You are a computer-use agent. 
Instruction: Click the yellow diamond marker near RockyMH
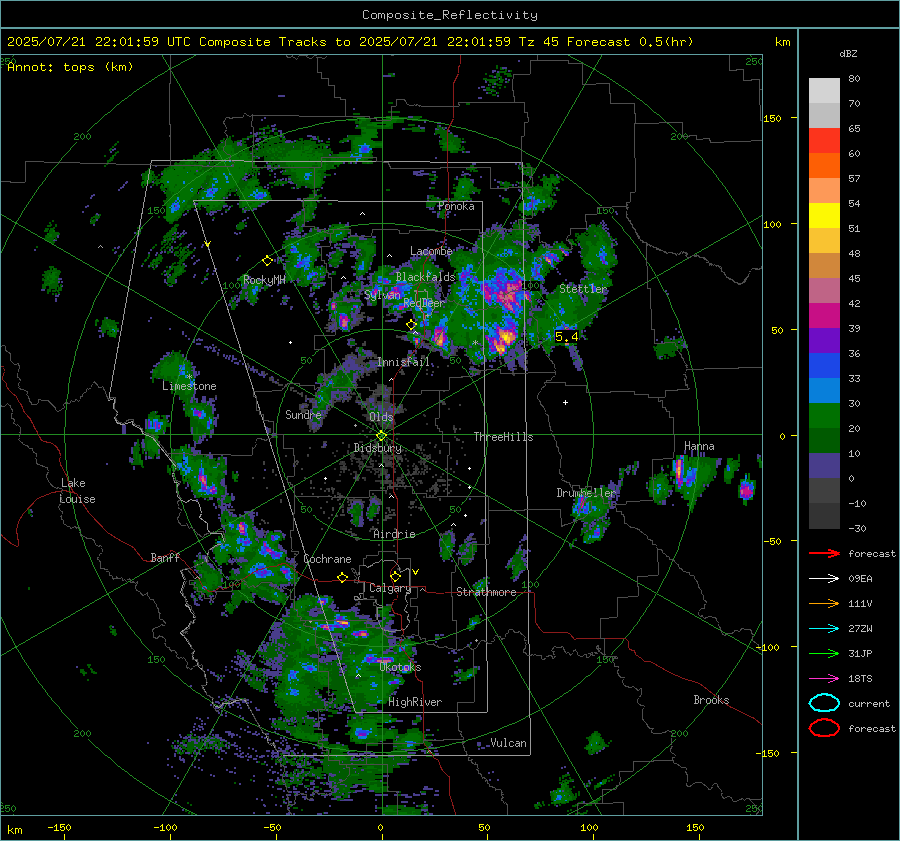pyautogui.click(x=267, y=261)
